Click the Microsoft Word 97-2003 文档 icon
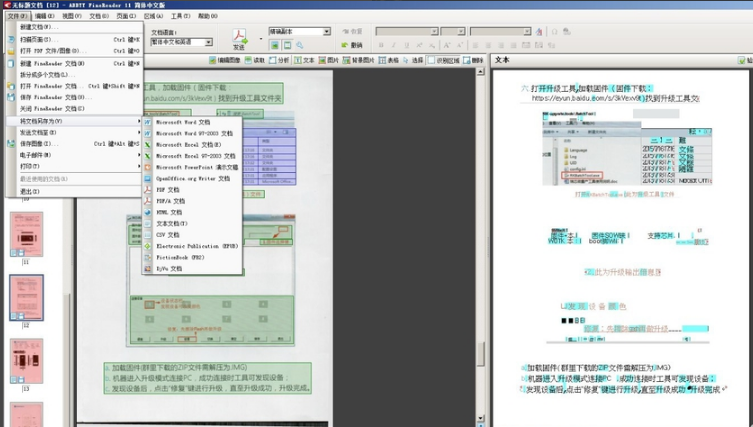 click(x=148, y=134)
